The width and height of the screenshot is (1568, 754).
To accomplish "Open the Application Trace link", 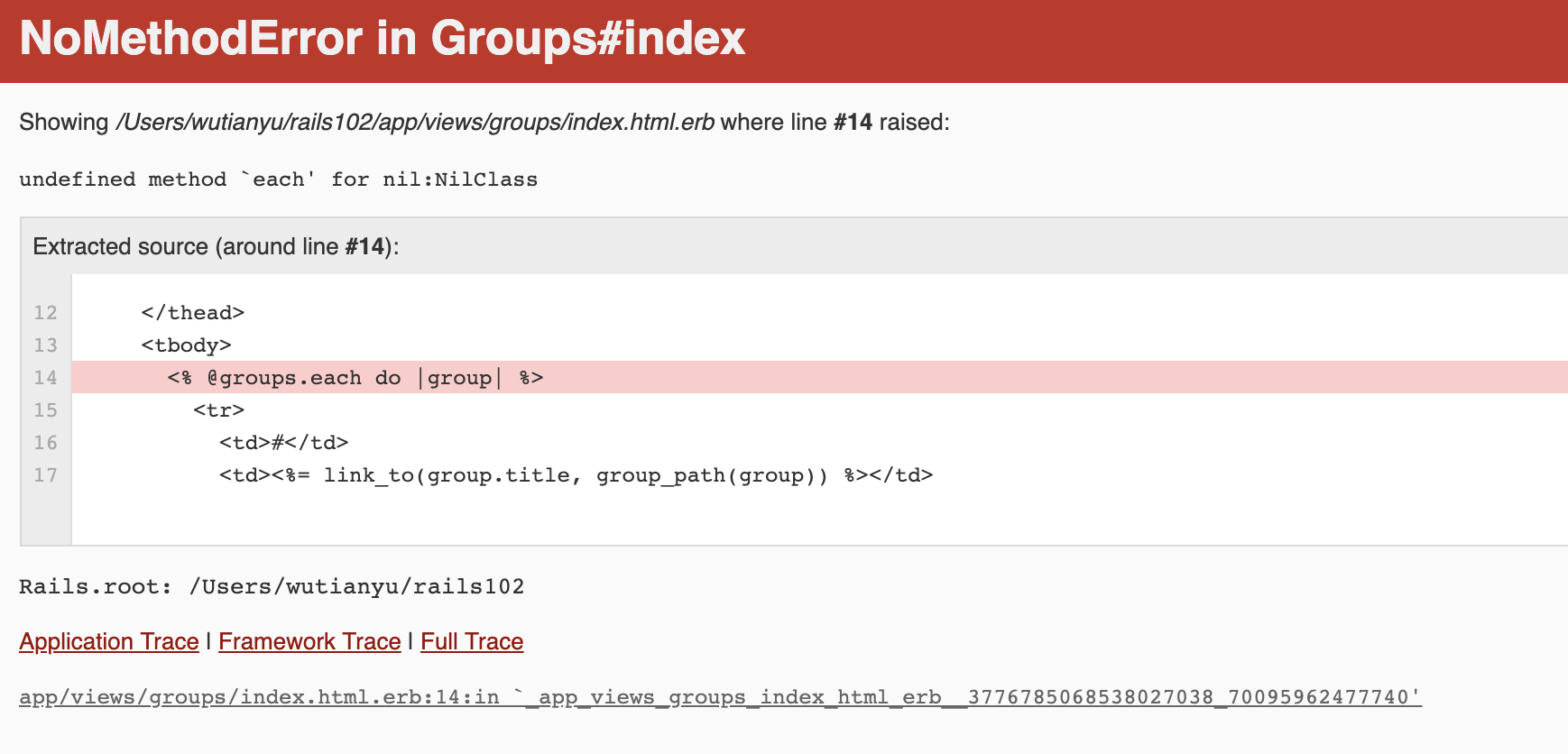I will 109,641.
